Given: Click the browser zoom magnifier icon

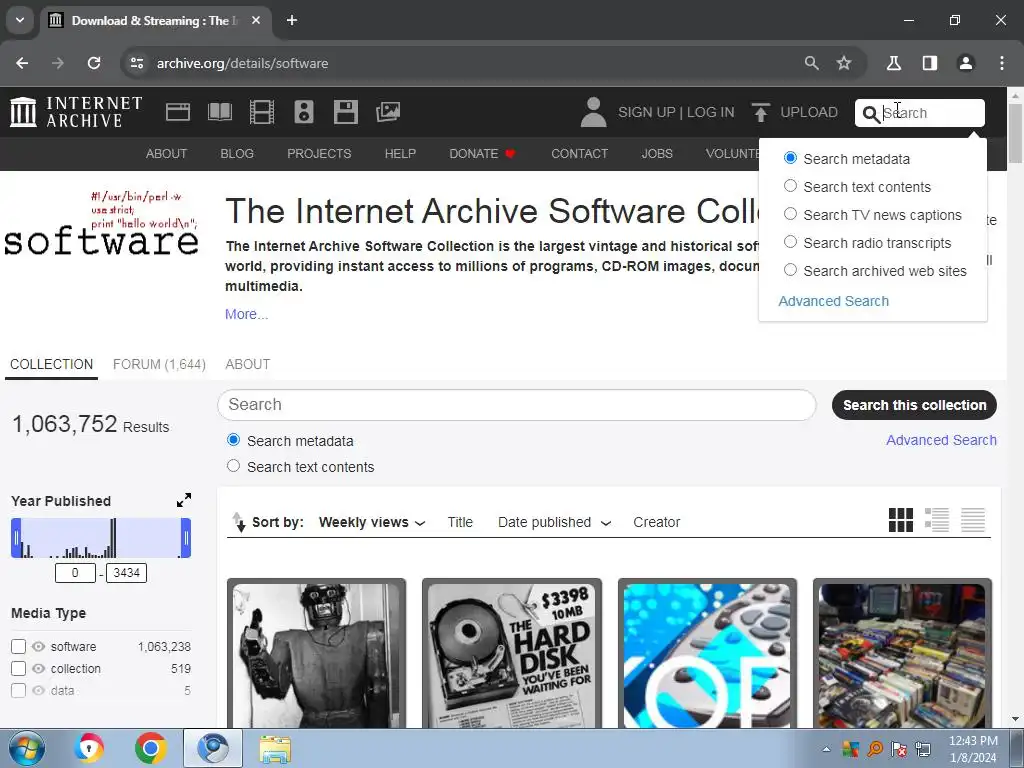Looking at the screenshot, I should pos(811,63).
